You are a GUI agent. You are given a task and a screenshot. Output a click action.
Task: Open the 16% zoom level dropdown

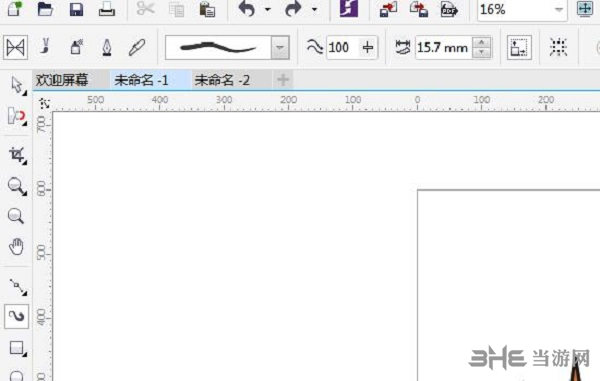[x=559, y=10]
